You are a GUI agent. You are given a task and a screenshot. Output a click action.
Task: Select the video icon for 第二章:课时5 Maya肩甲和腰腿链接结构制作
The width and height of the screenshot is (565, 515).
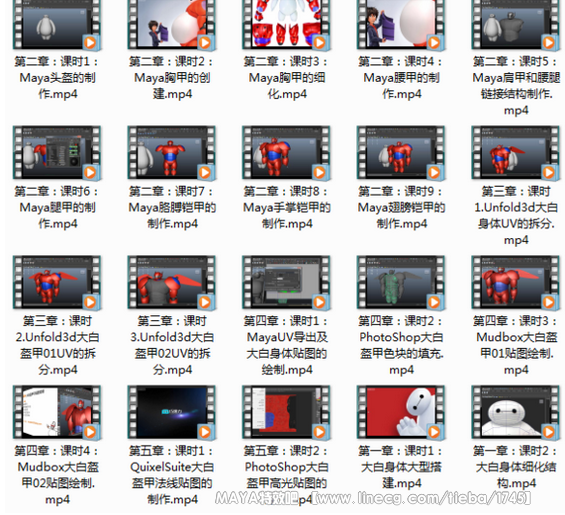click(x=516, y=25)
